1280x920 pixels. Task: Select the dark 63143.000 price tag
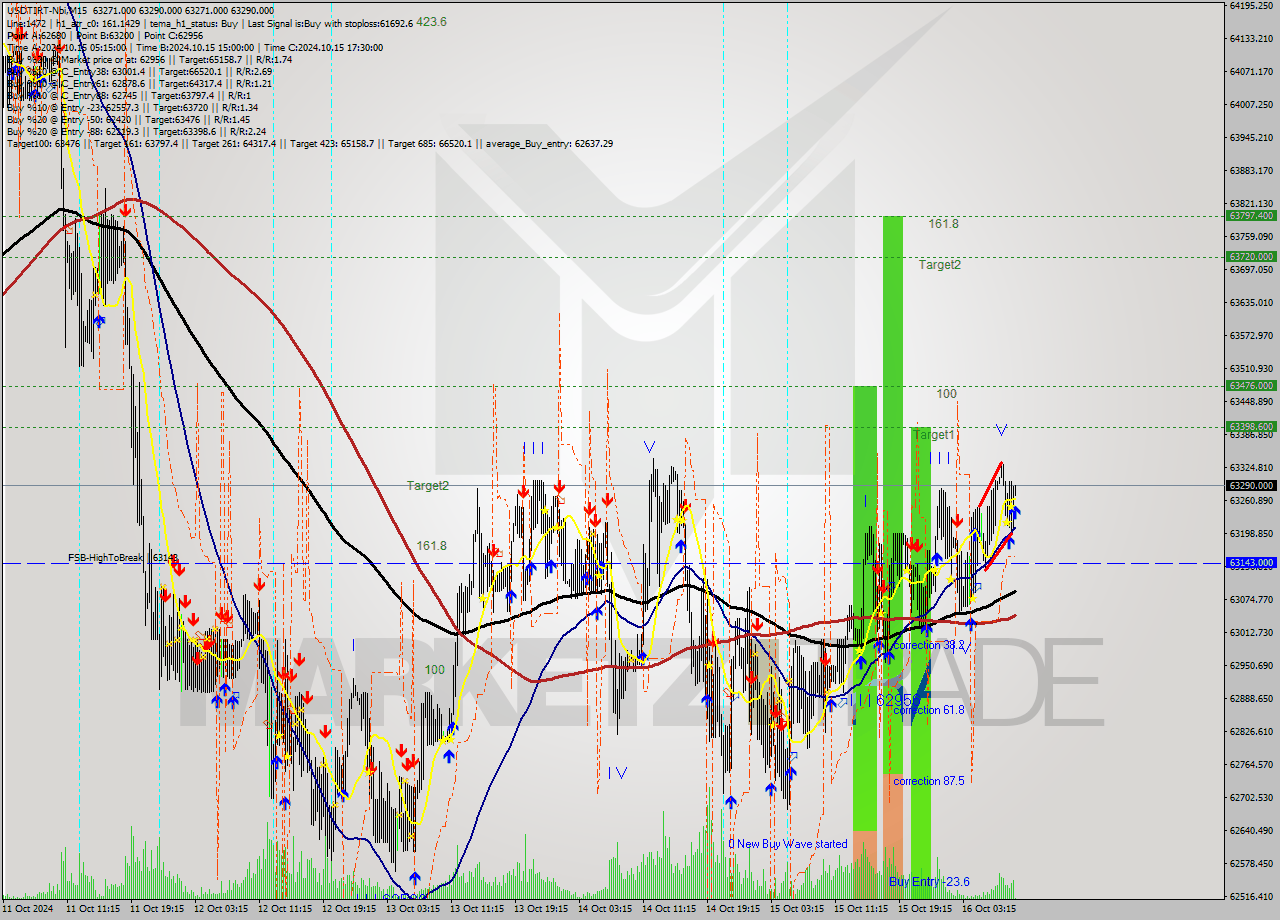(x=1250, y=563)
